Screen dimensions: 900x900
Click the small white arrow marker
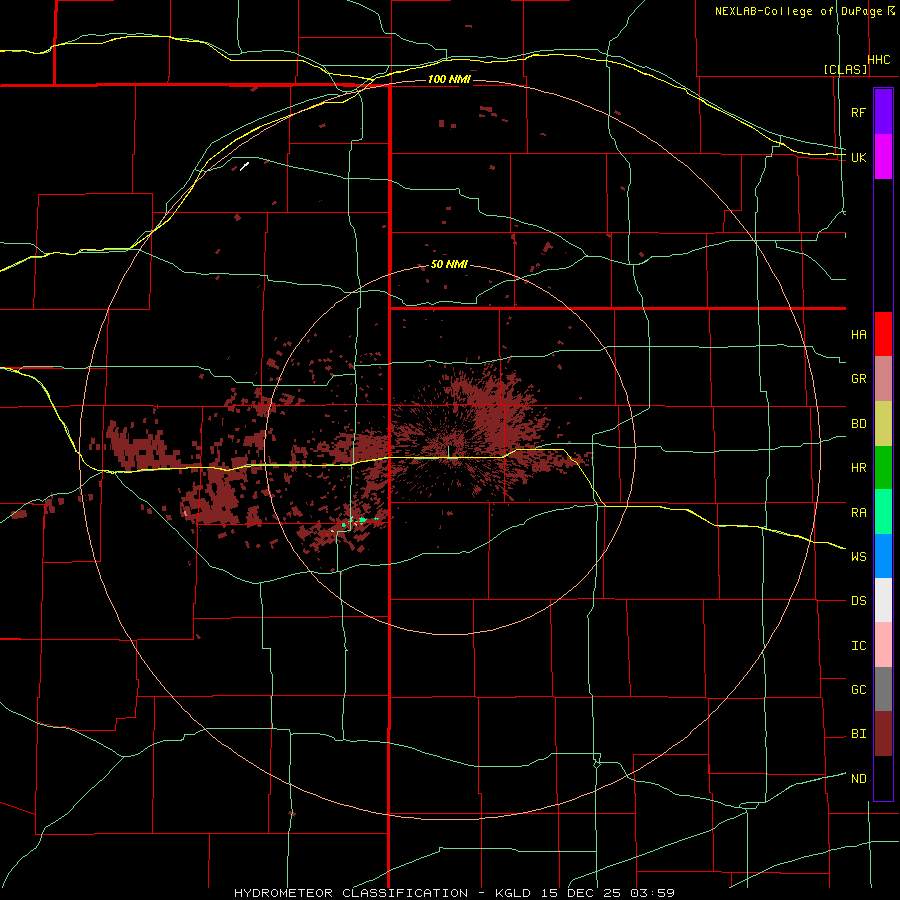245,166
